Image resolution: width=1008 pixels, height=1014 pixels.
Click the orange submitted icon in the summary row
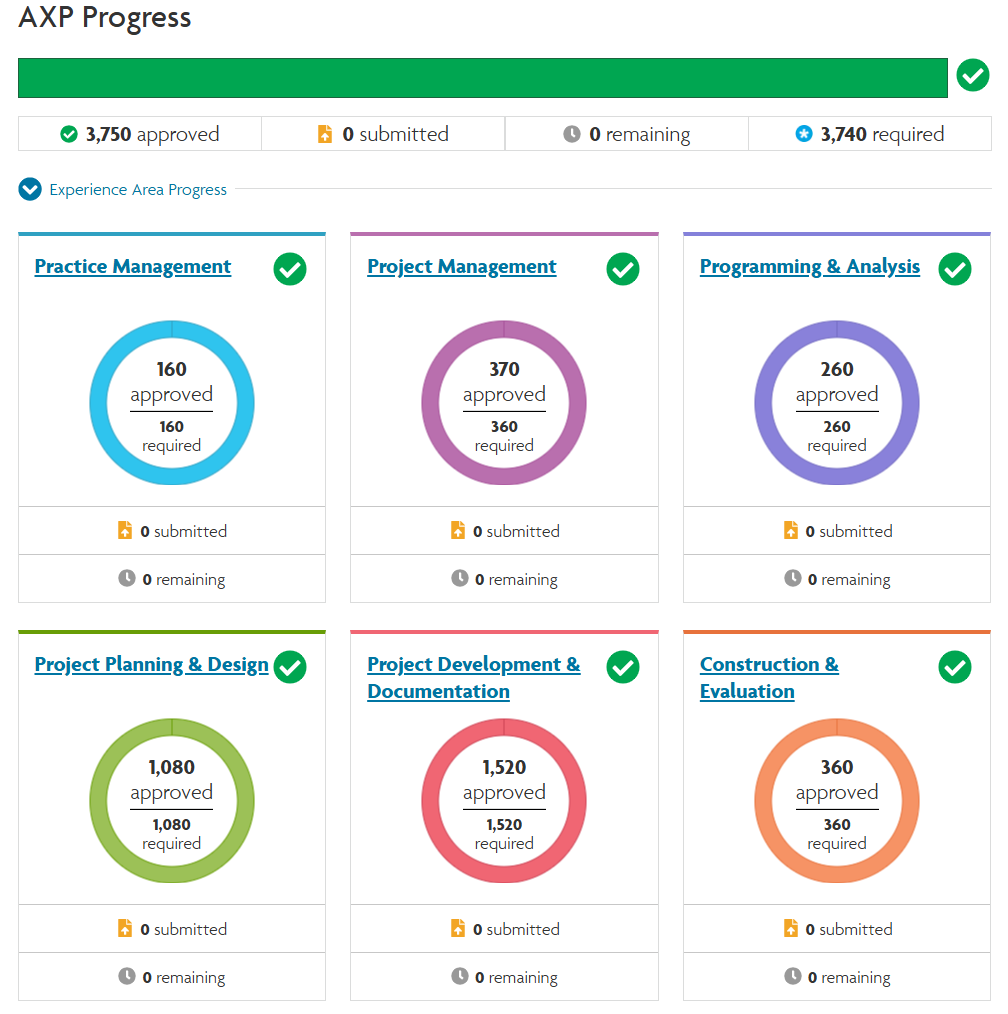click(x=325, y=134)
